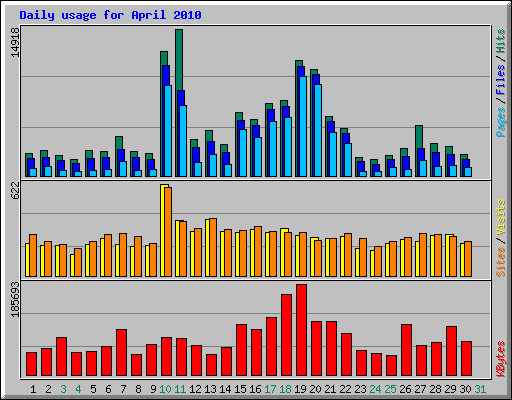Click the cyan Pages bar for day 19
This screenshot has width=512, height=400.
(x=303, y=127)
